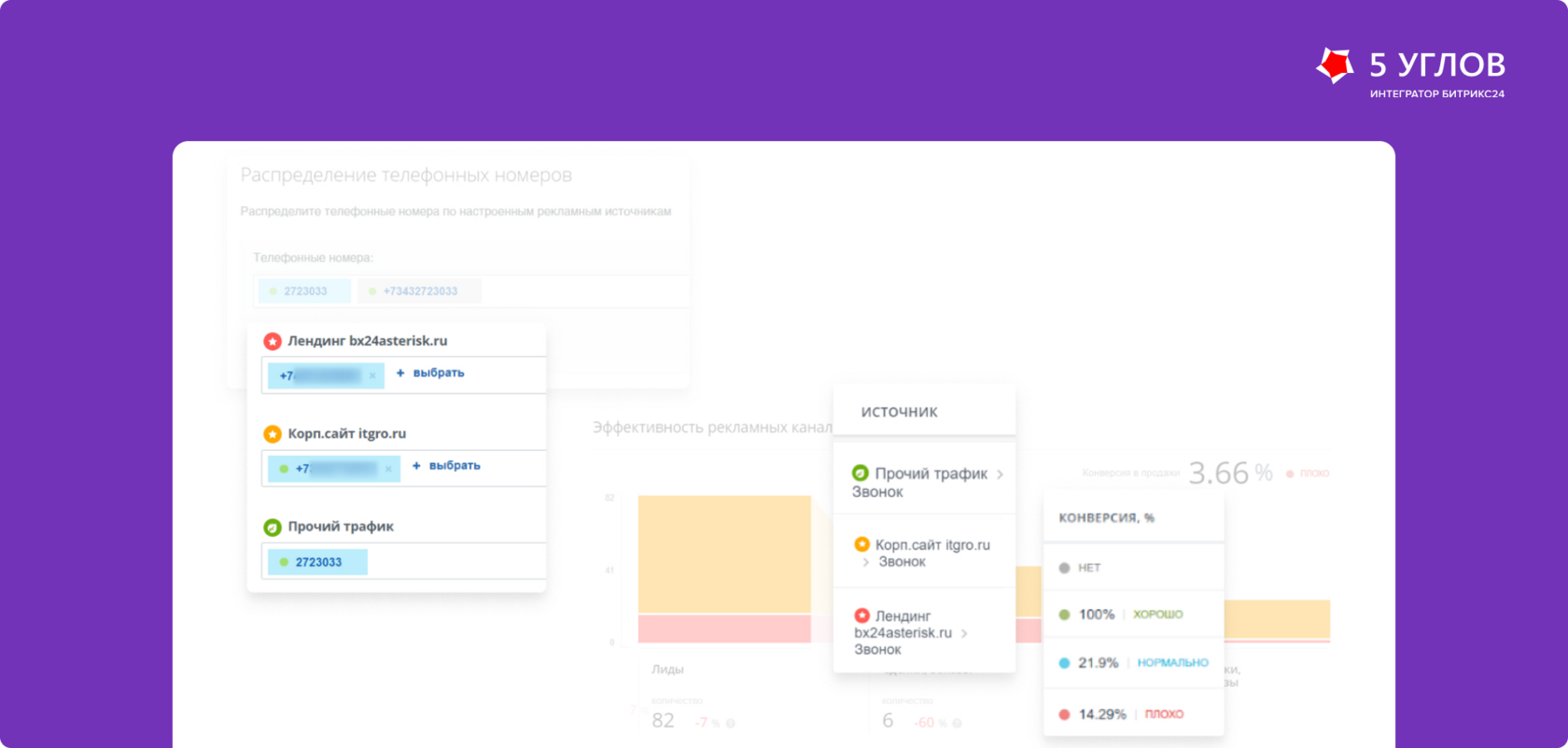Click the Лиды label below the chart
1568x748 pixels.
(667, 670)
